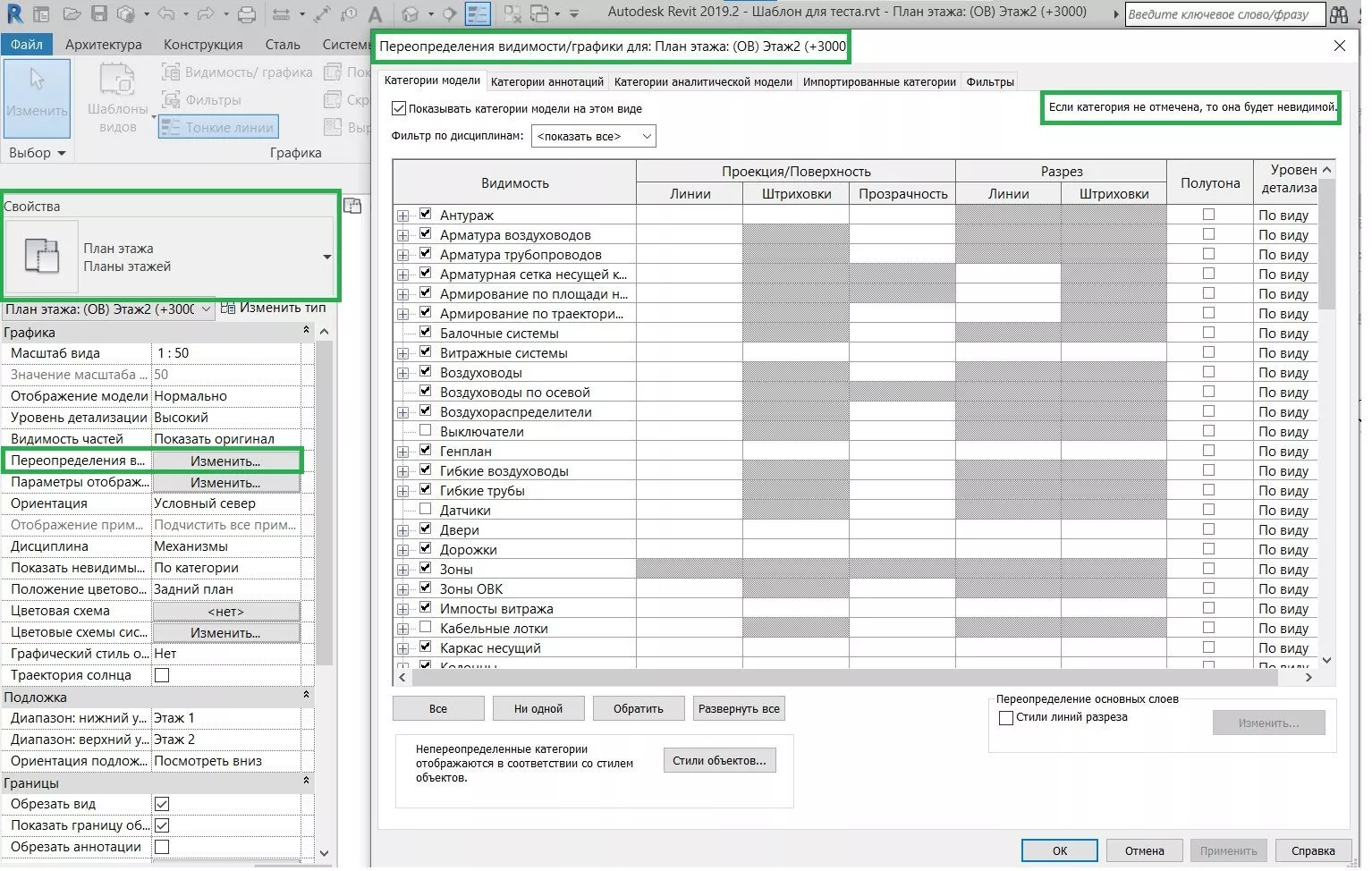Screen dimensions: 1372x871
Task: Click the Масштаб вида value field
Action: click(x=226, y=353)
